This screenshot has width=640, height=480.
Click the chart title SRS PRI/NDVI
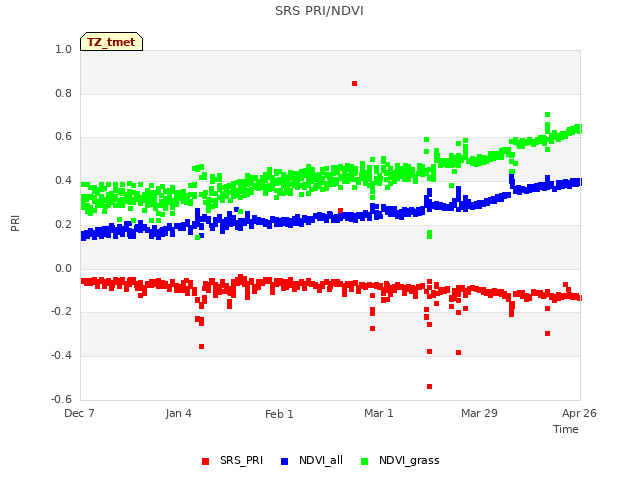319,11
